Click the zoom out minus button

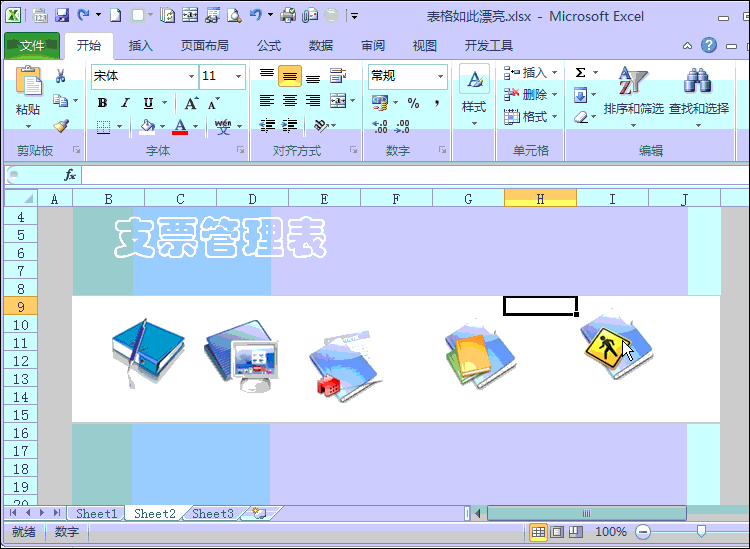643,532
